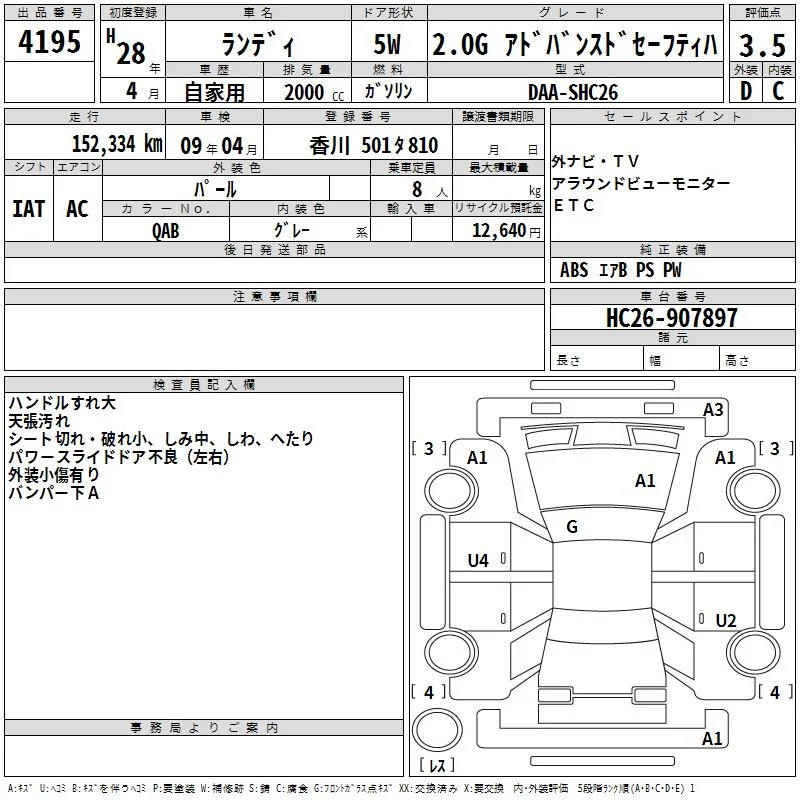Click the A1 mark on rear bumper

point(712,738)
